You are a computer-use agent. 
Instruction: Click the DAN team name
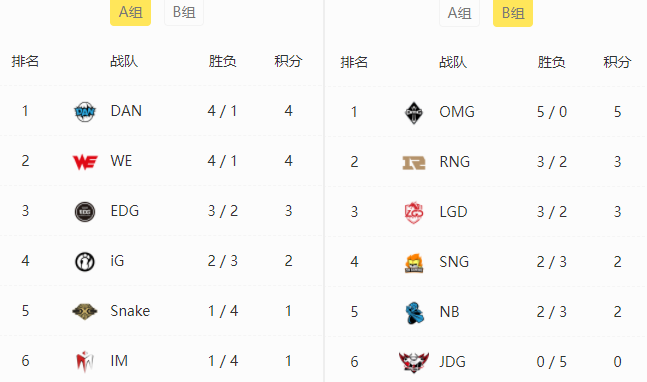tap(126, 111)
